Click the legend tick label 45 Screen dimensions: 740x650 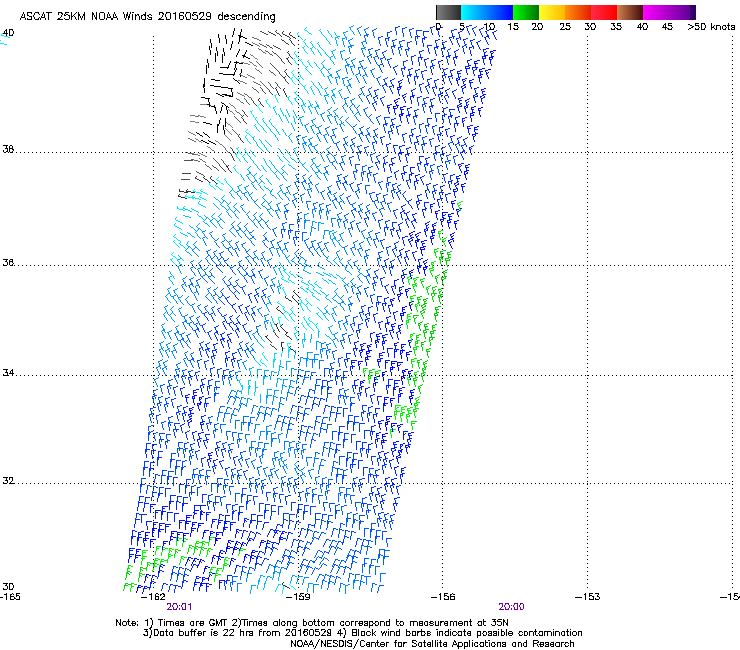[667, 26]
